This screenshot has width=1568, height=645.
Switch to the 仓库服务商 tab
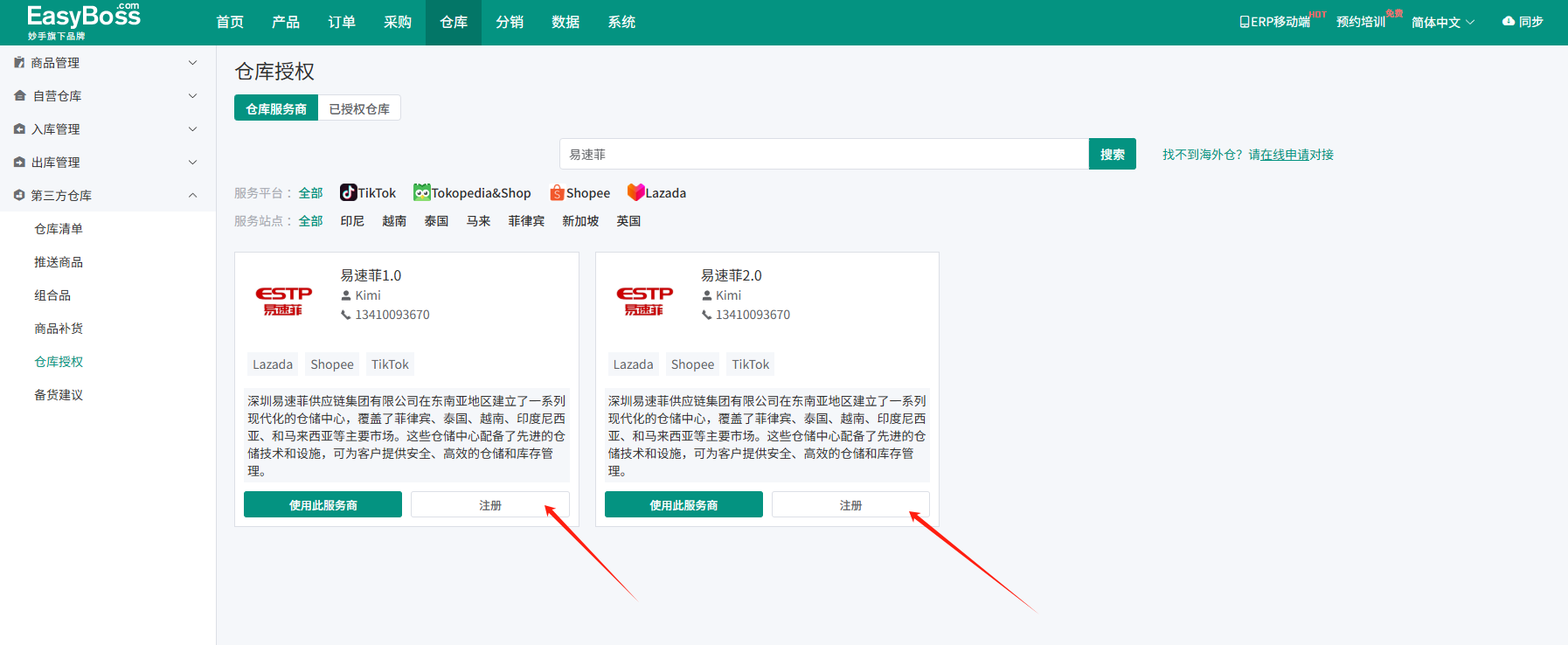(276, 108)
